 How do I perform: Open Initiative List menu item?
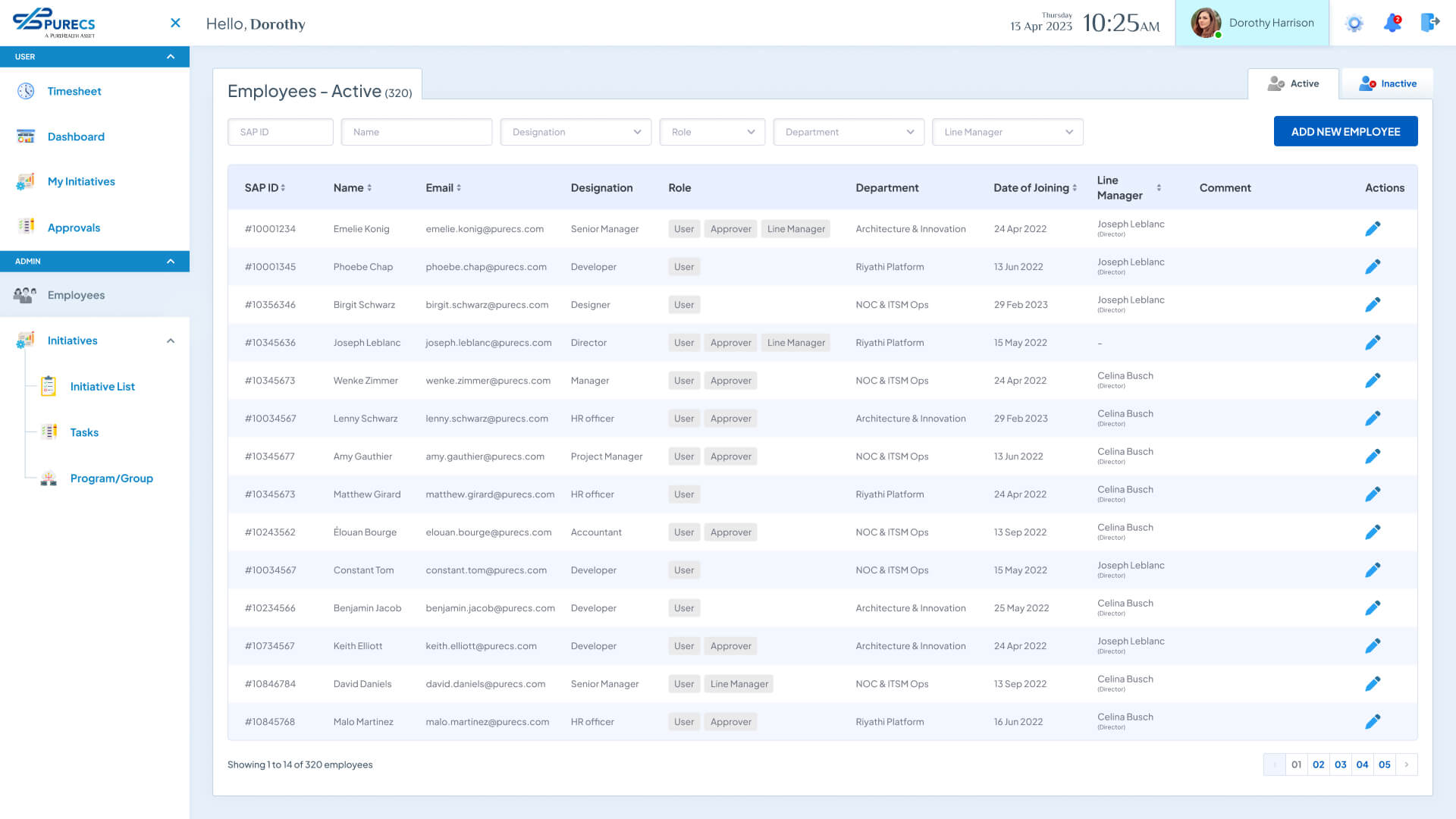[102, 387]
